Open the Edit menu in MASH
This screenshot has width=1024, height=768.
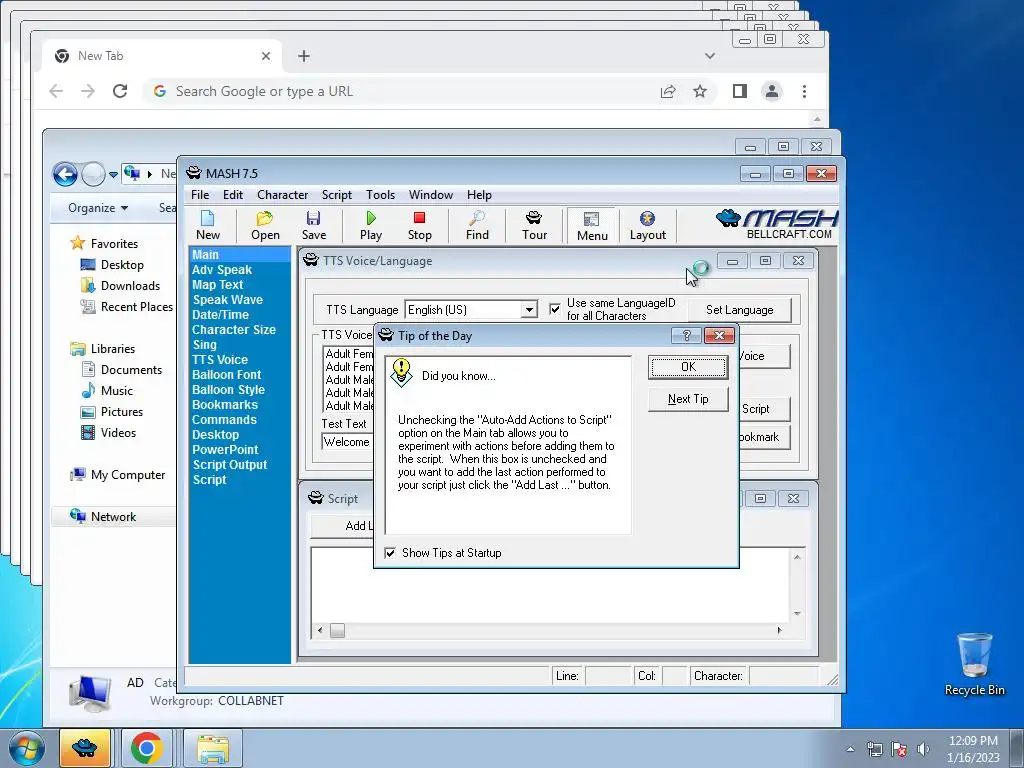coord(232,195)
